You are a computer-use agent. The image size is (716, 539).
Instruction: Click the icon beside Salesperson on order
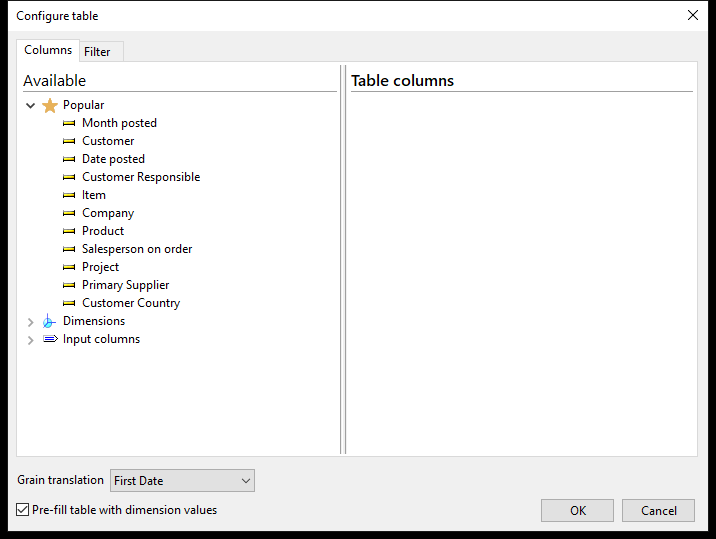point(69,249)
